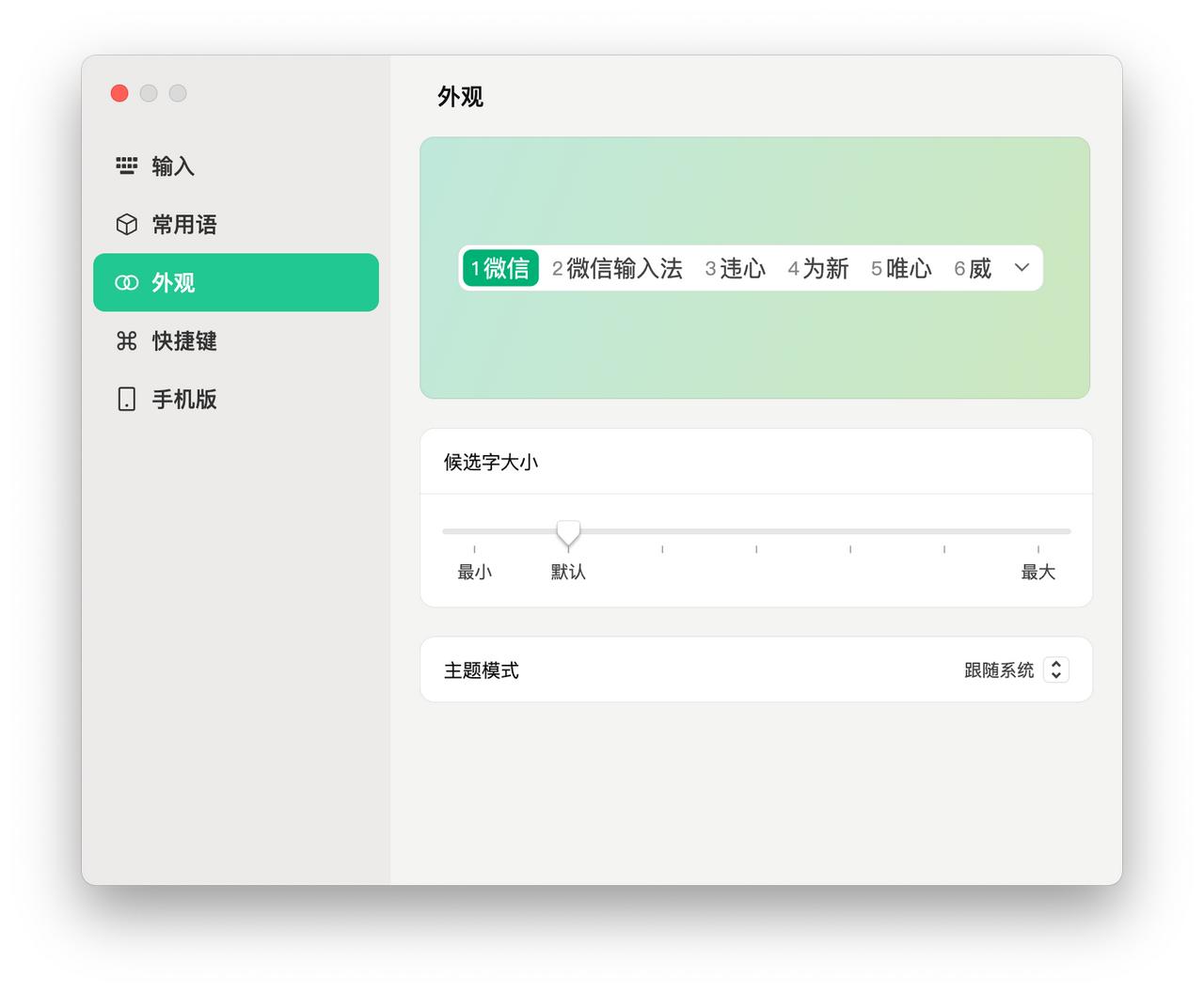Open the 输入 settings section

236,166
